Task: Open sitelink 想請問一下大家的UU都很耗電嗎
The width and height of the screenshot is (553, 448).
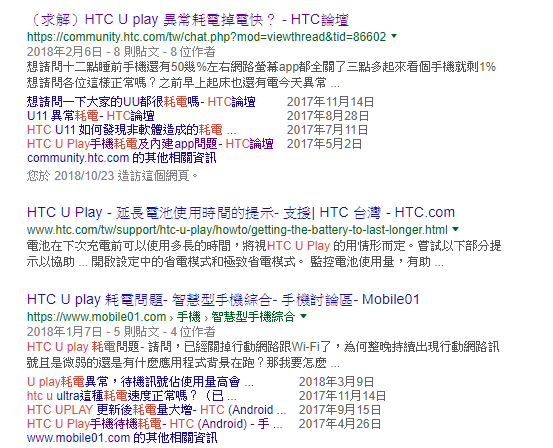Action: (x=141, y=102)
